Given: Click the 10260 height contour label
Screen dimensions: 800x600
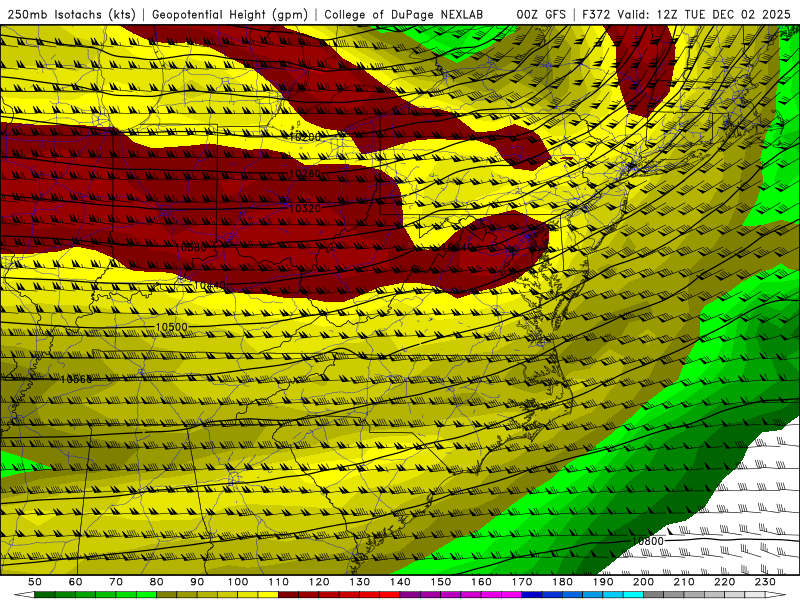Looking at the screenshot, I should 305,173.
